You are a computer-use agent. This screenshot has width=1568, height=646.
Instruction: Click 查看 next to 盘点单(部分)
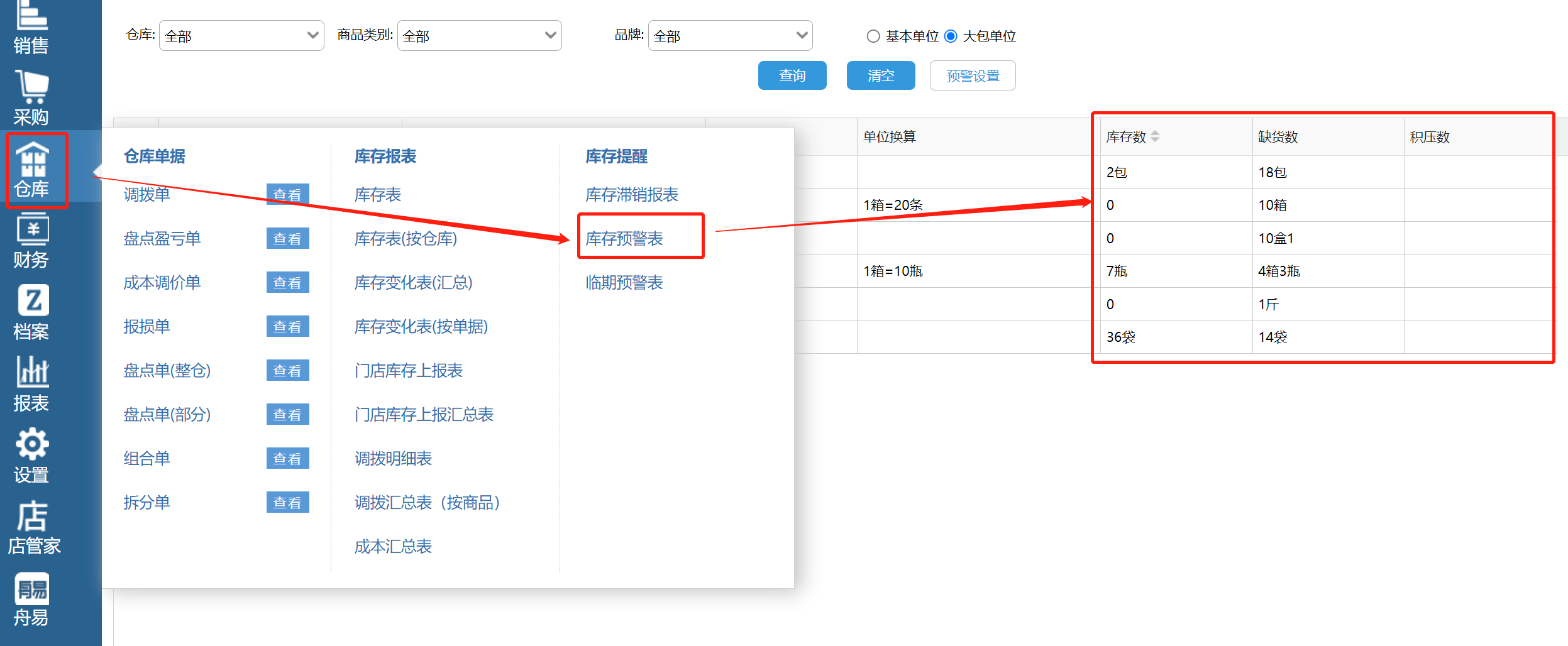(287, 414)
